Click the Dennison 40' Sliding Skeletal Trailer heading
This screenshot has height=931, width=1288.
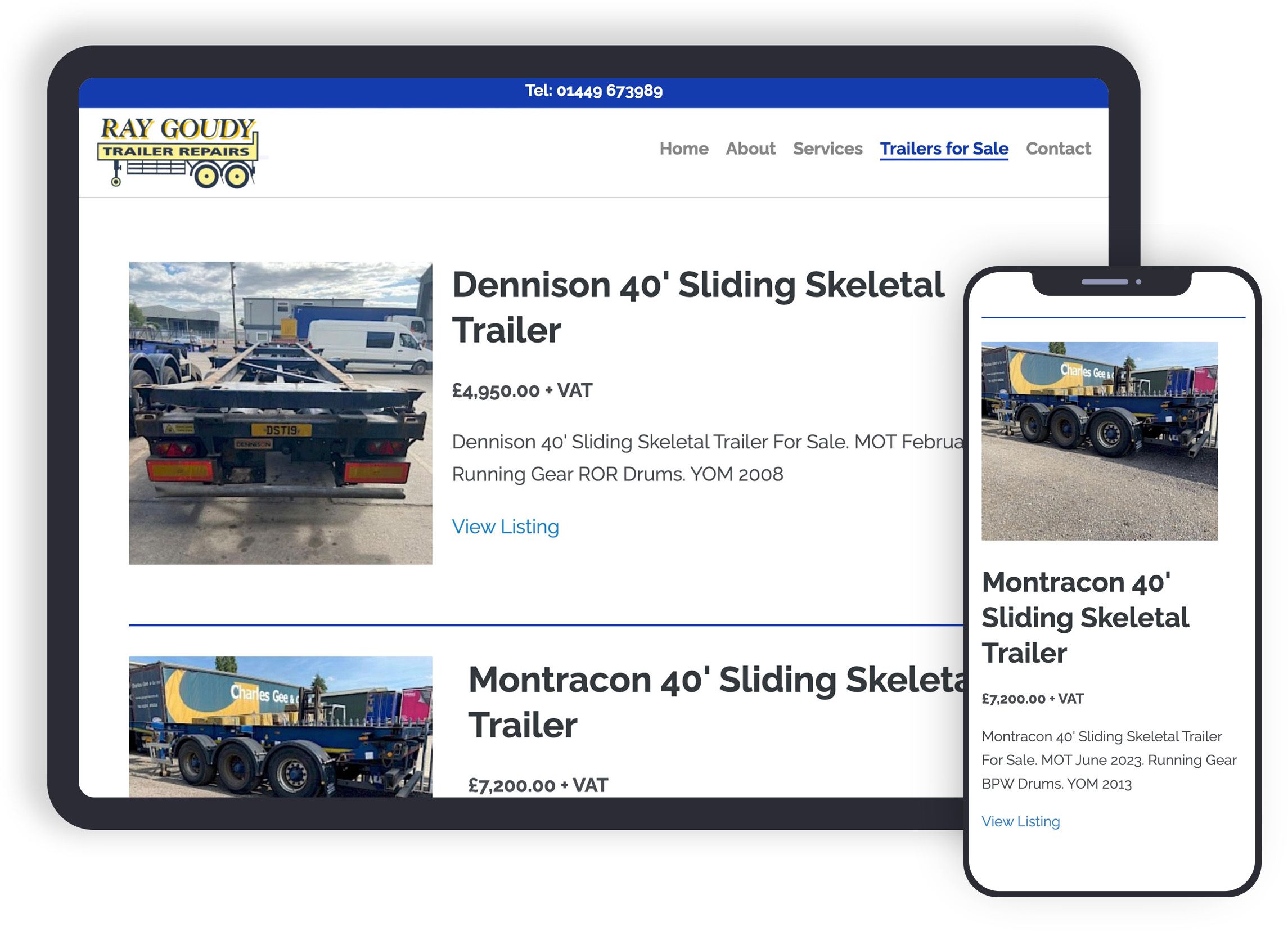tap(697, 307)
